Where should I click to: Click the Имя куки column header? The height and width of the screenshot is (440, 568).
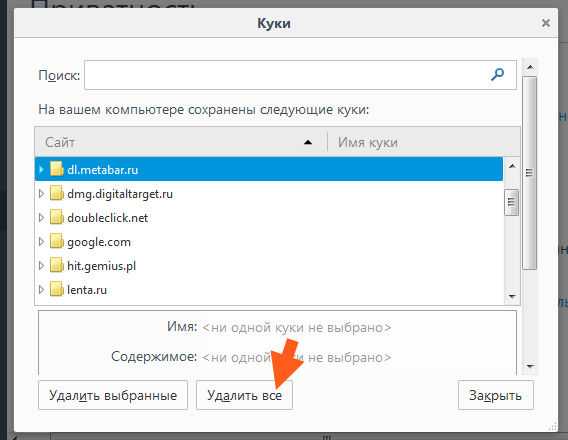[424, 142]
